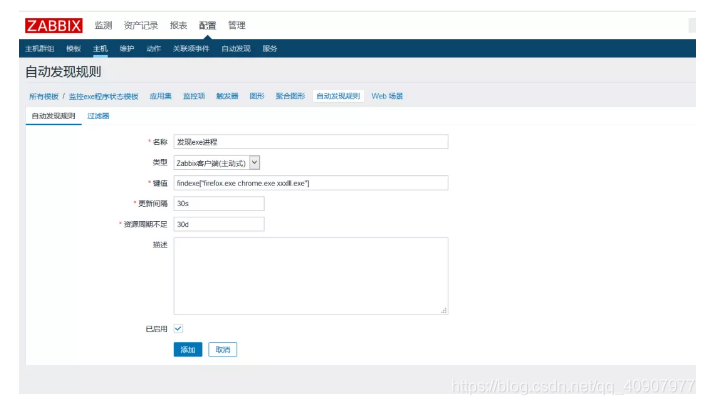Image resolution: width=705 pixels, height=405 pixels.
Task: Open the 资产记录 top menu
Action: pos(141,25)
